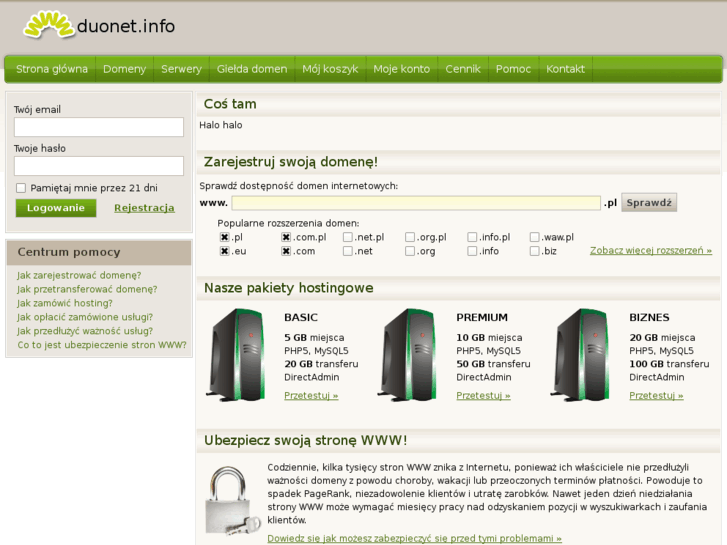Click Przetestuj link under BIZNES package
The width and height of the screenshot is (727, 545).
pyautogui.click(x=656, y=396)
